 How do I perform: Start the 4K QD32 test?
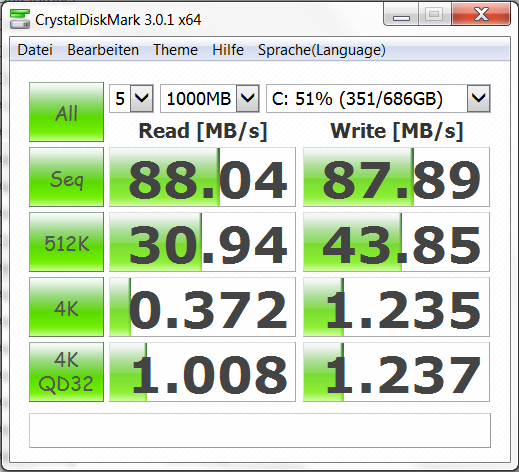pyautogui.click(x=66, y=372)
